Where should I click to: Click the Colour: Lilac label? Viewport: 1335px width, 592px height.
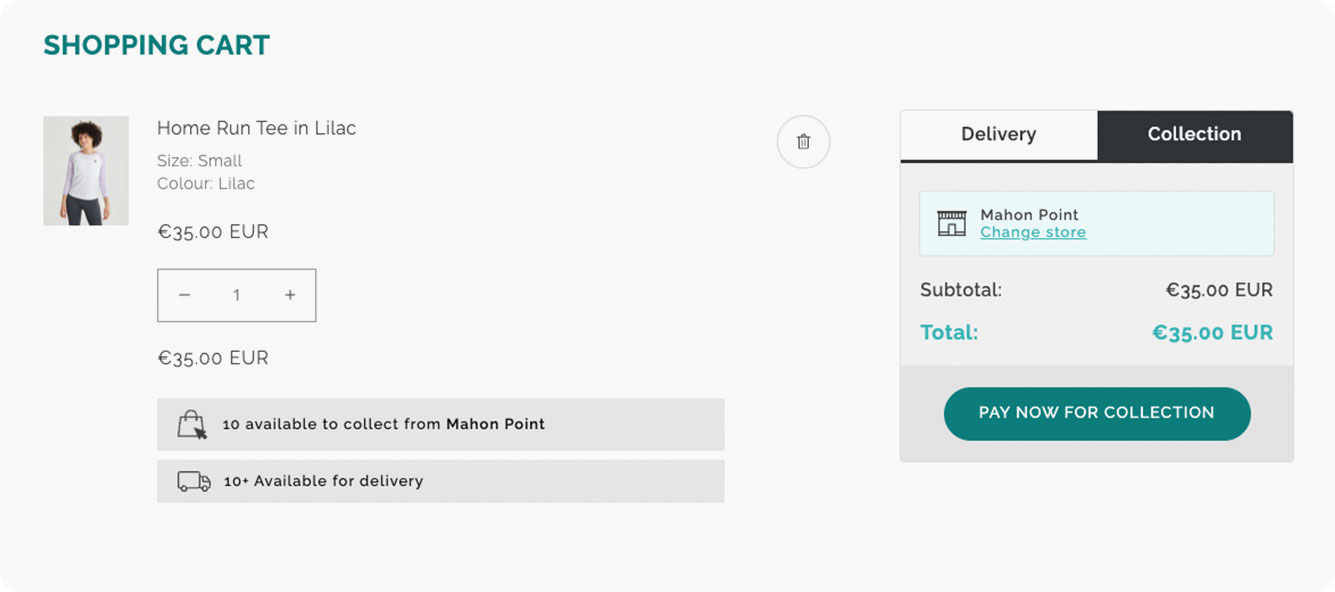pyautogui.click(x=206, y=184)
